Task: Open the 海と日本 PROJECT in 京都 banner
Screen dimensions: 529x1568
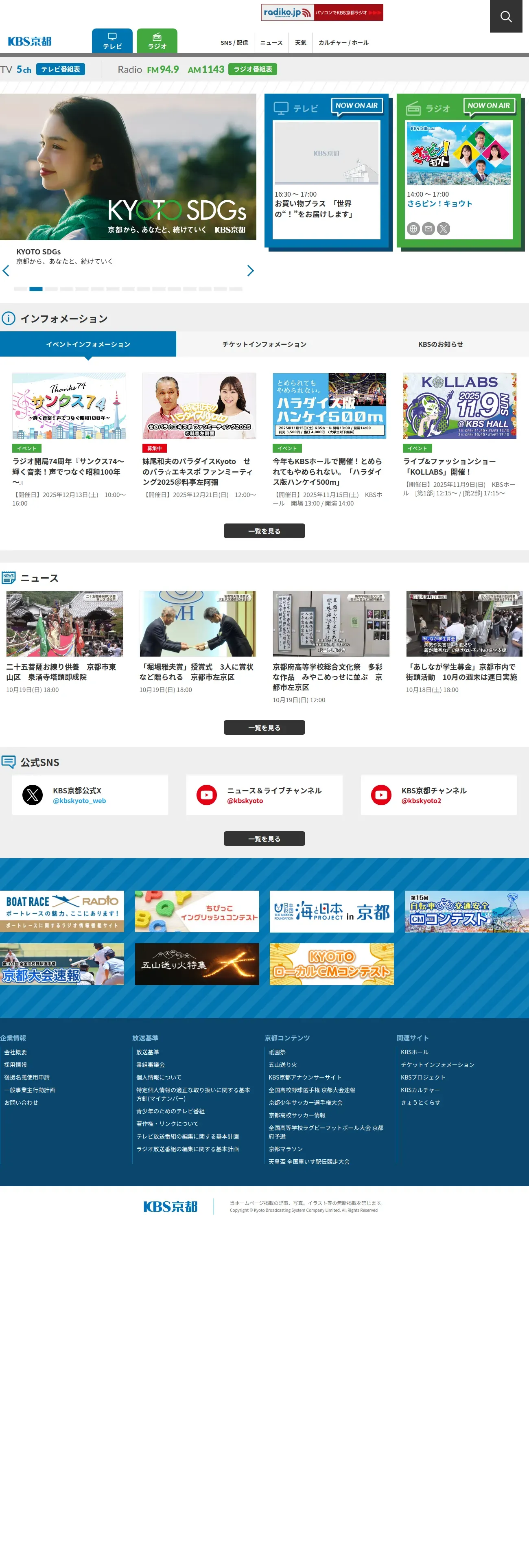Action: 332,912
